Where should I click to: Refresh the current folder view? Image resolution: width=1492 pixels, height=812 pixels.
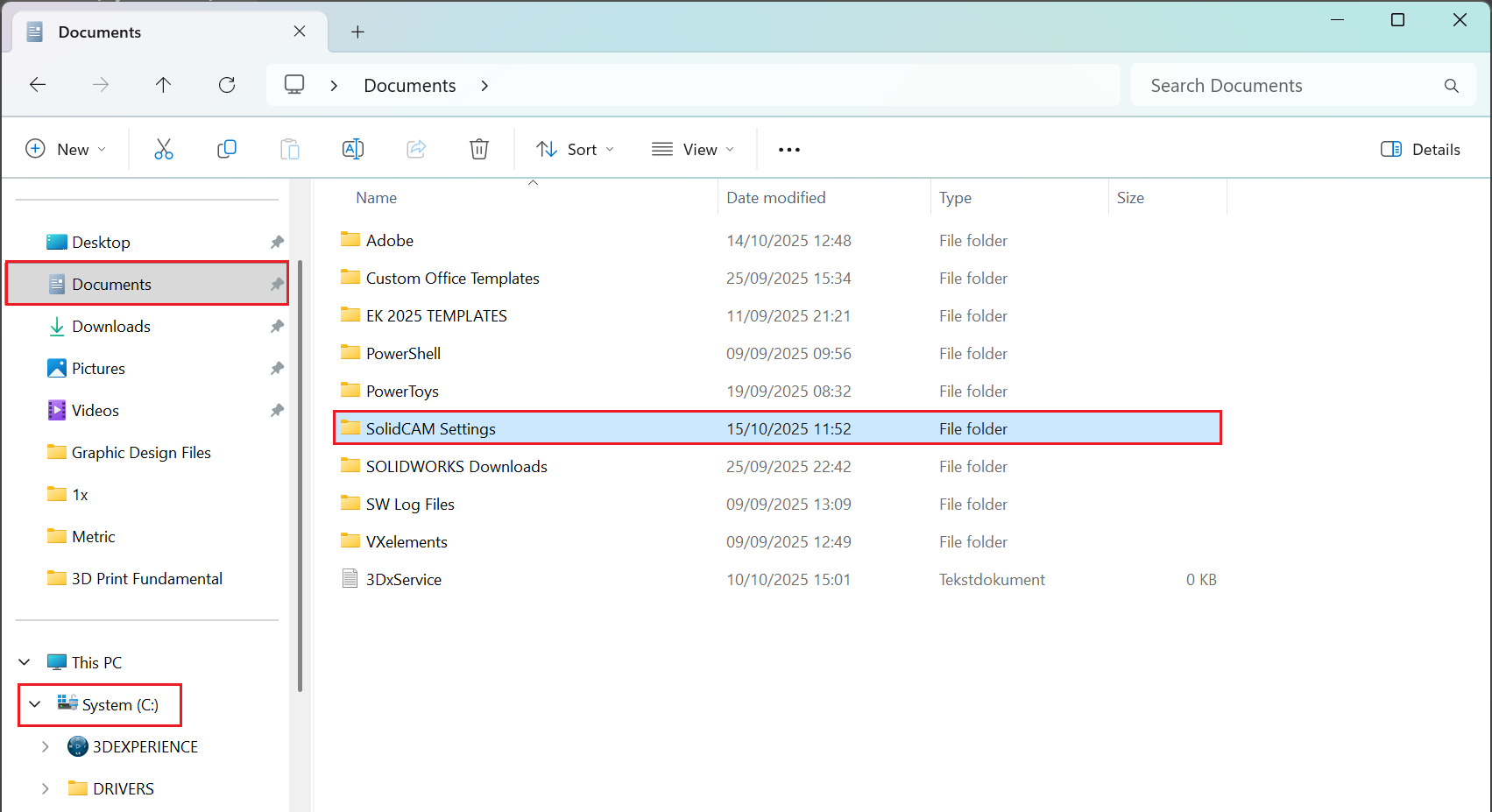227,85
